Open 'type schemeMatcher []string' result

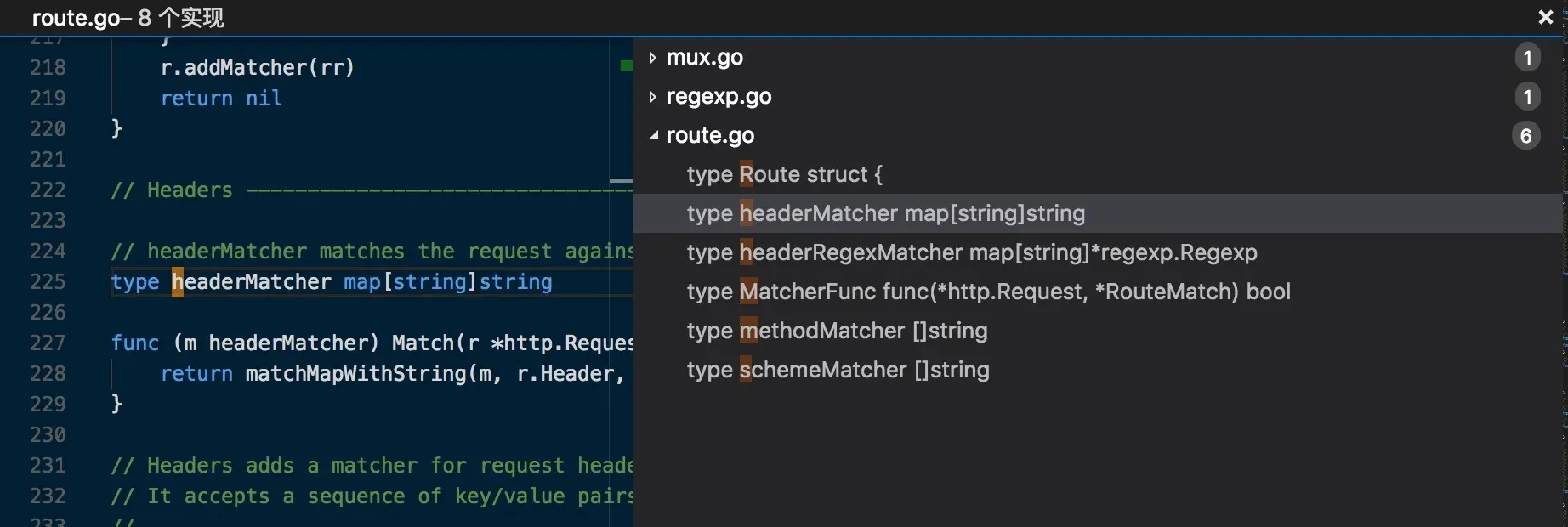coord(838,371)
